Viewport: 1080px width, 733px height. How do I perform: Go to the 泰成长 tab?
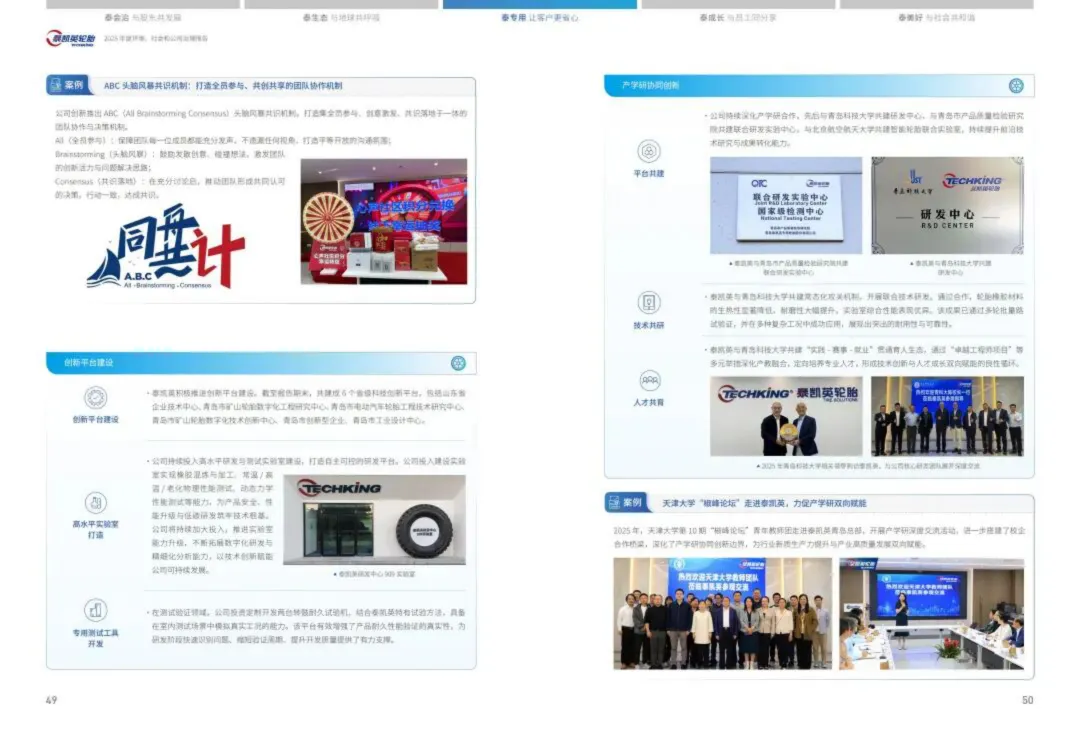(738, 17)
